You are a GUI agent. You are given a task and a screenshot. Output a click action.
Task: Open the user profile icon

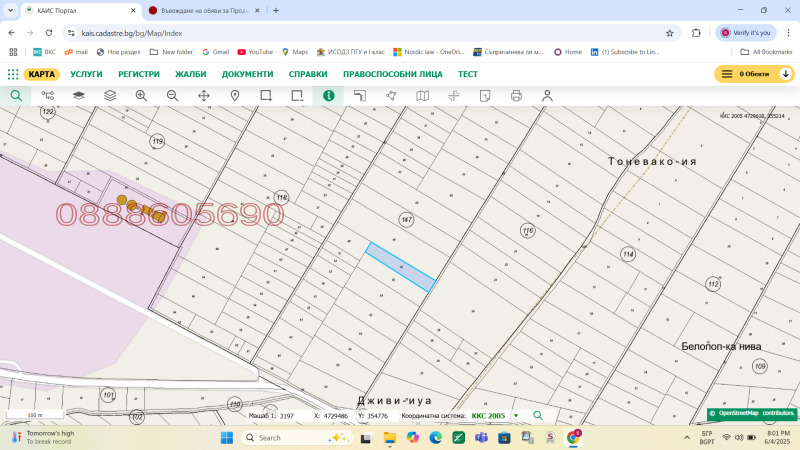point(547,96)
